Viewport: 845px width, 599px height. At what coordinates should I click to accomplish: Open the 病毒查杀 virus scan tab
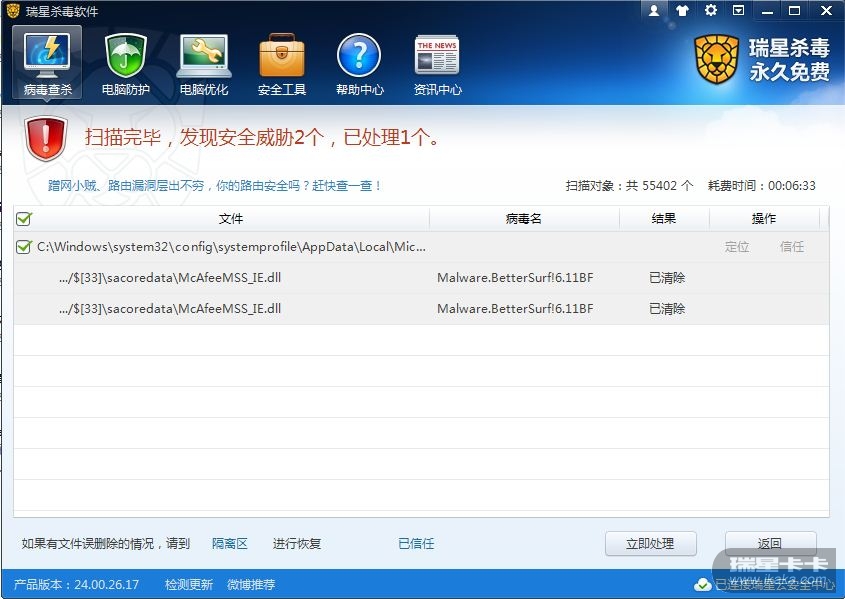(47, 62)
